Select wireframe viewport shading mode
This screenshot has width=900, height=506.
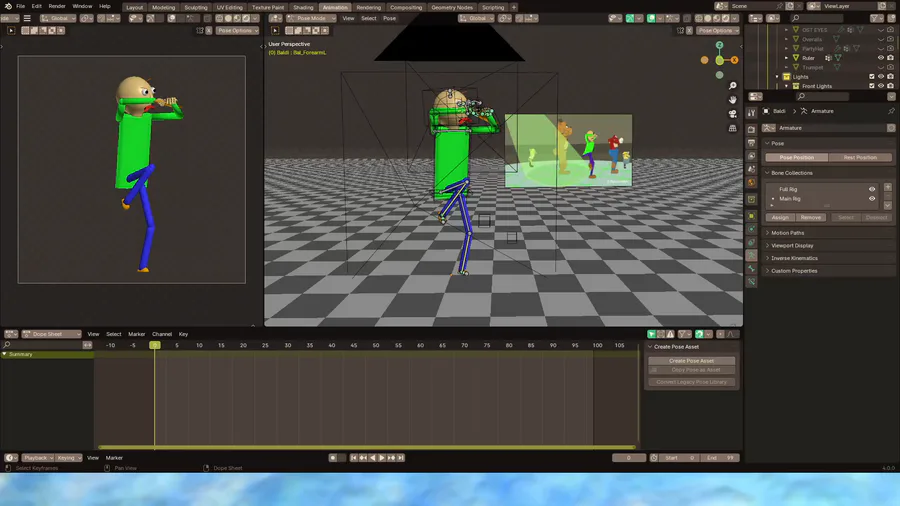click(699, 18)
